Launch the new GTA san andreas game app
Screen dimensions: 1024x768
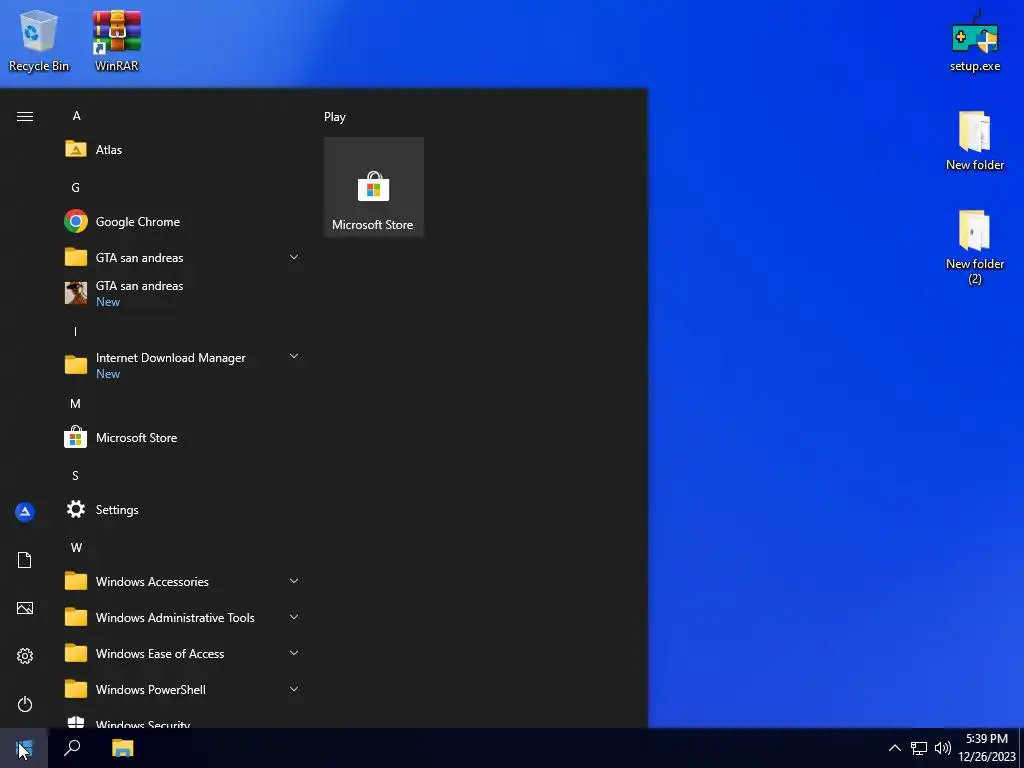[183, 293]
